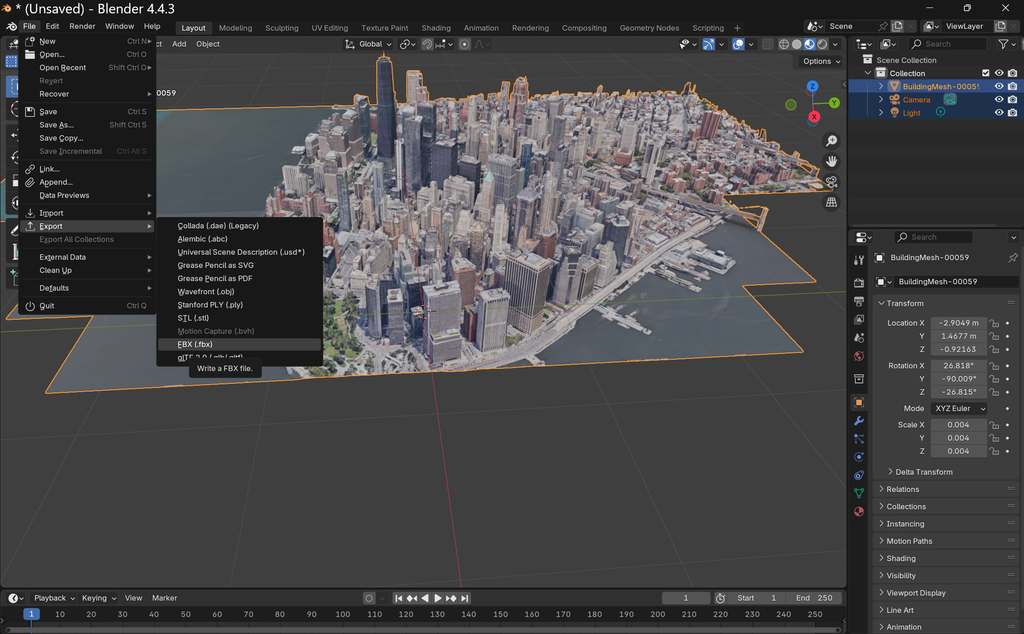The image size is (1024, 634).
Task: Switch to orthographic grid view icon
Action: 831,202
